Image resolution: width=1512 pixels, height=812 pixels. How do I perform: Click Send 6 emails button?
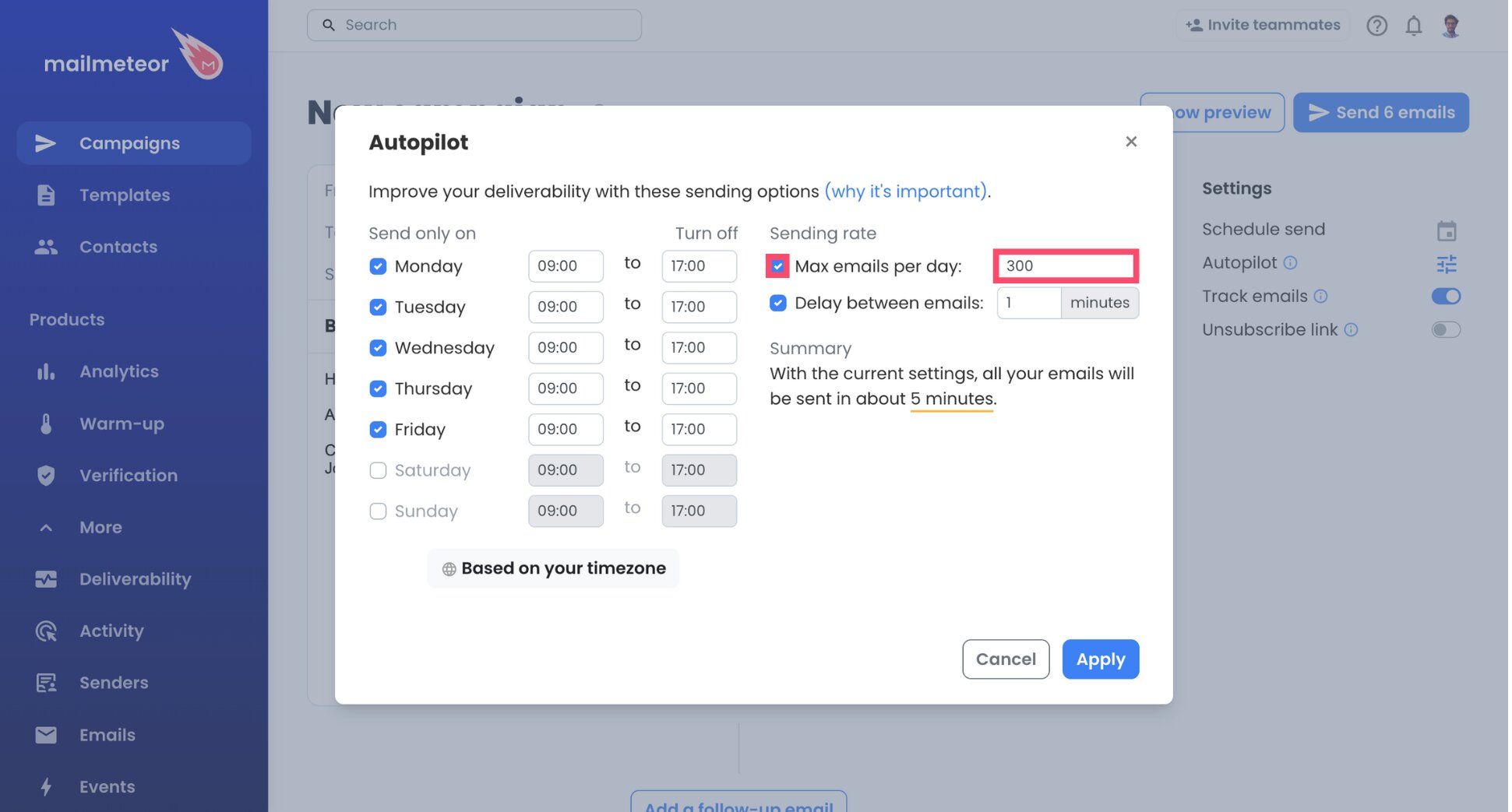[1381, 113]
